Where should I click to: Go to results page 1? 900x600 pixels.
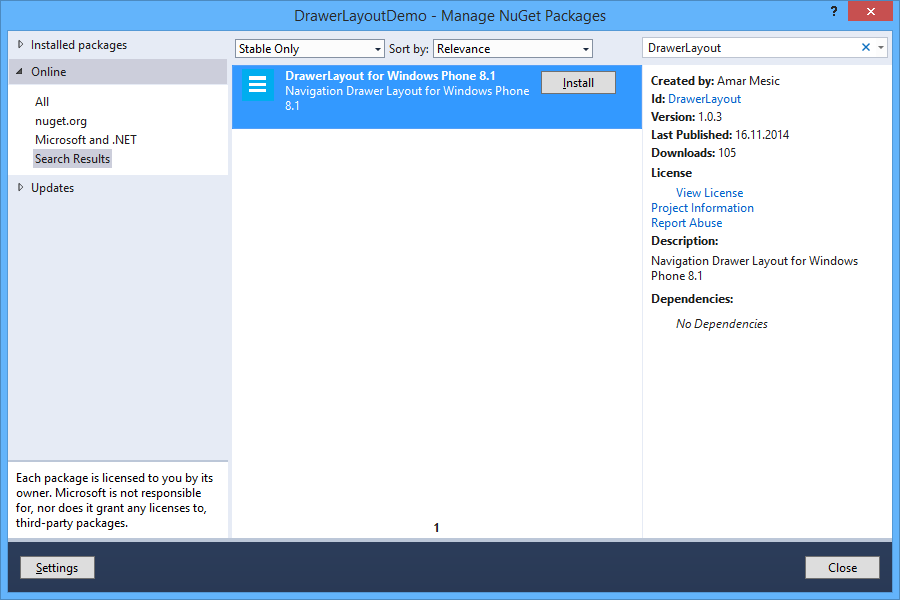[436, 528]
